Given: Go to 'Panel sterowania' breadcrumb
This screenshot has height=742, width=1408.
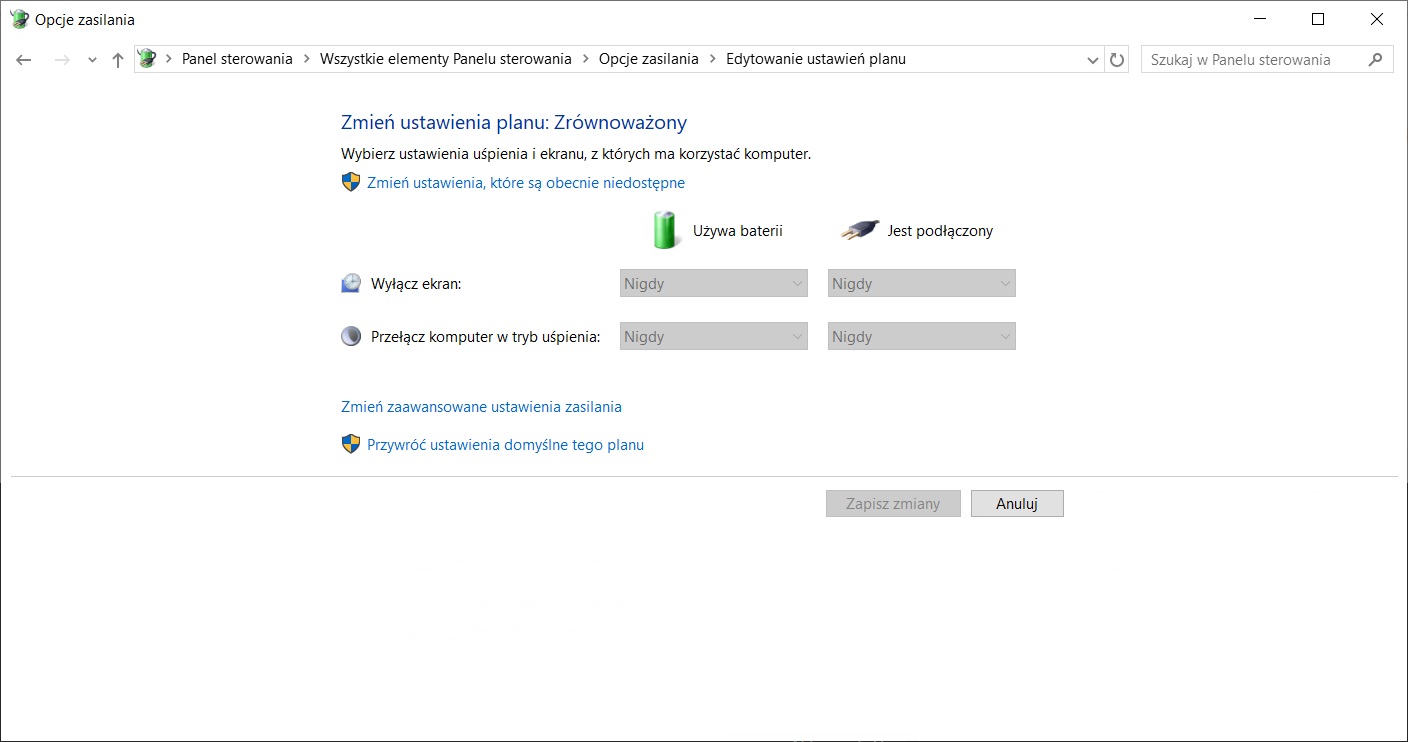Looking at the screenshot, I should point(237,59).
